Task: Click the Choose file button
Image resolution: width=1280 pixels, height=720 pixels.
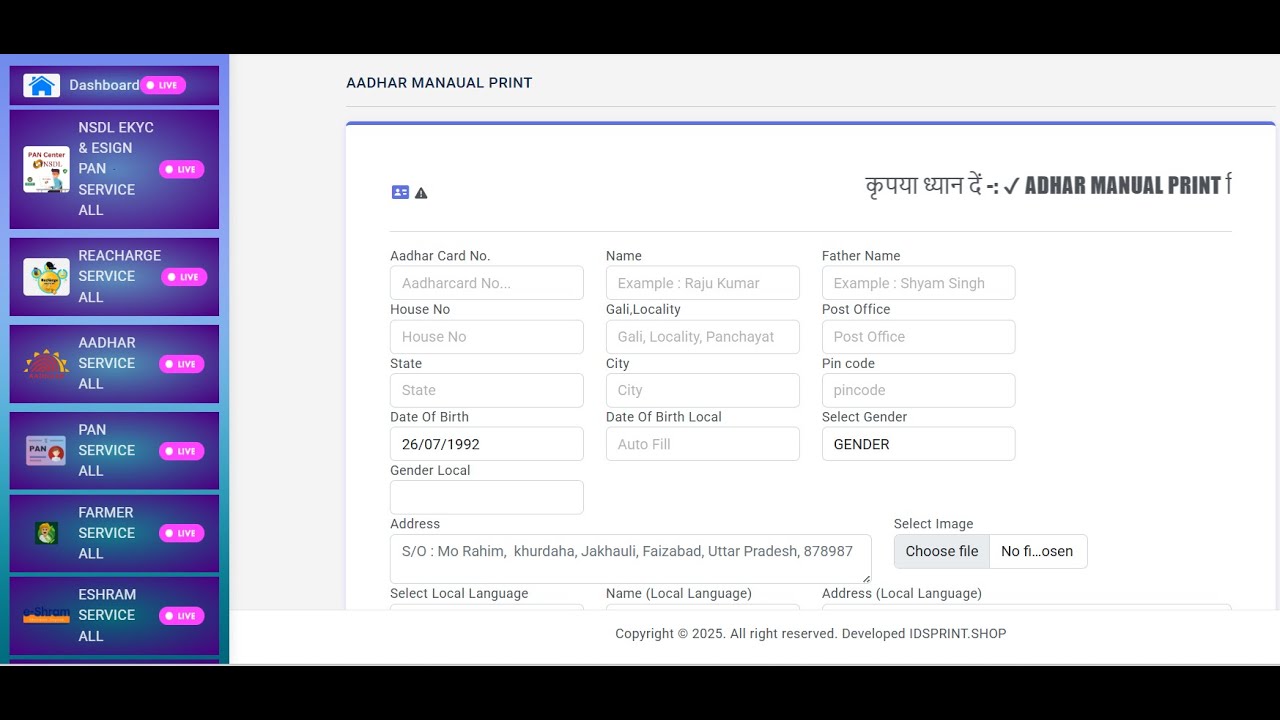Action: click(942, 551)
